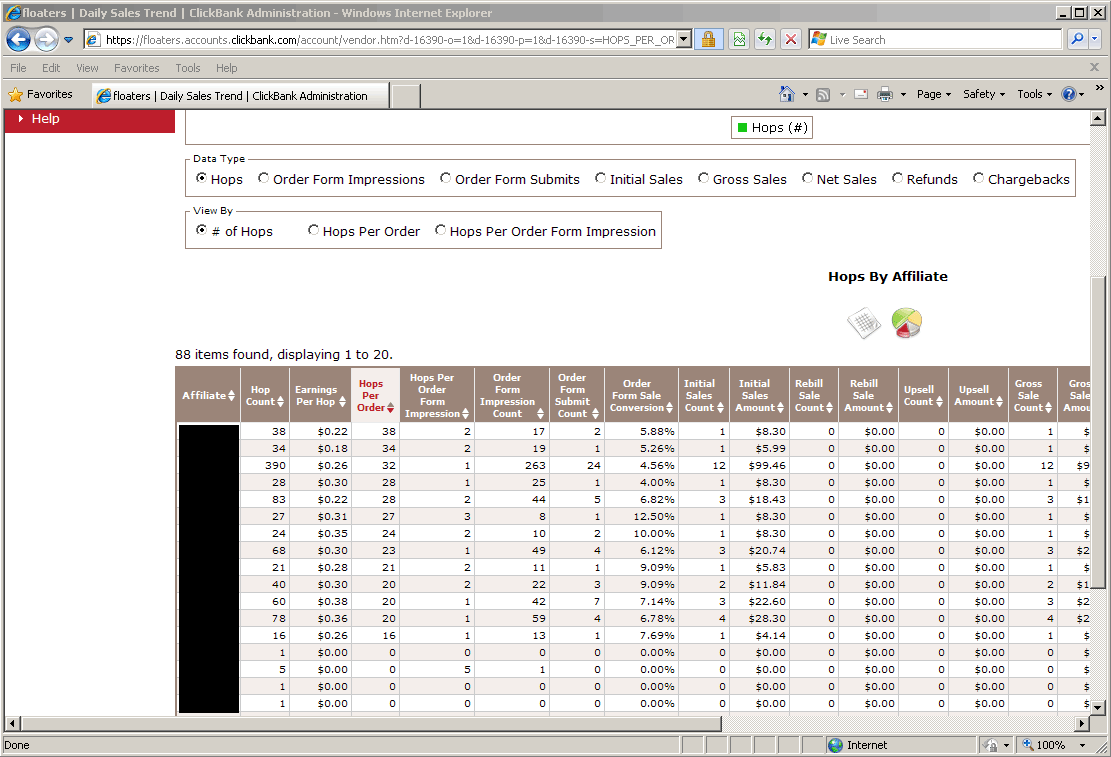The width and height of the screenshot is (1111, 757).
Task: Select the Net Sales radio button
Action: [808, 178]
